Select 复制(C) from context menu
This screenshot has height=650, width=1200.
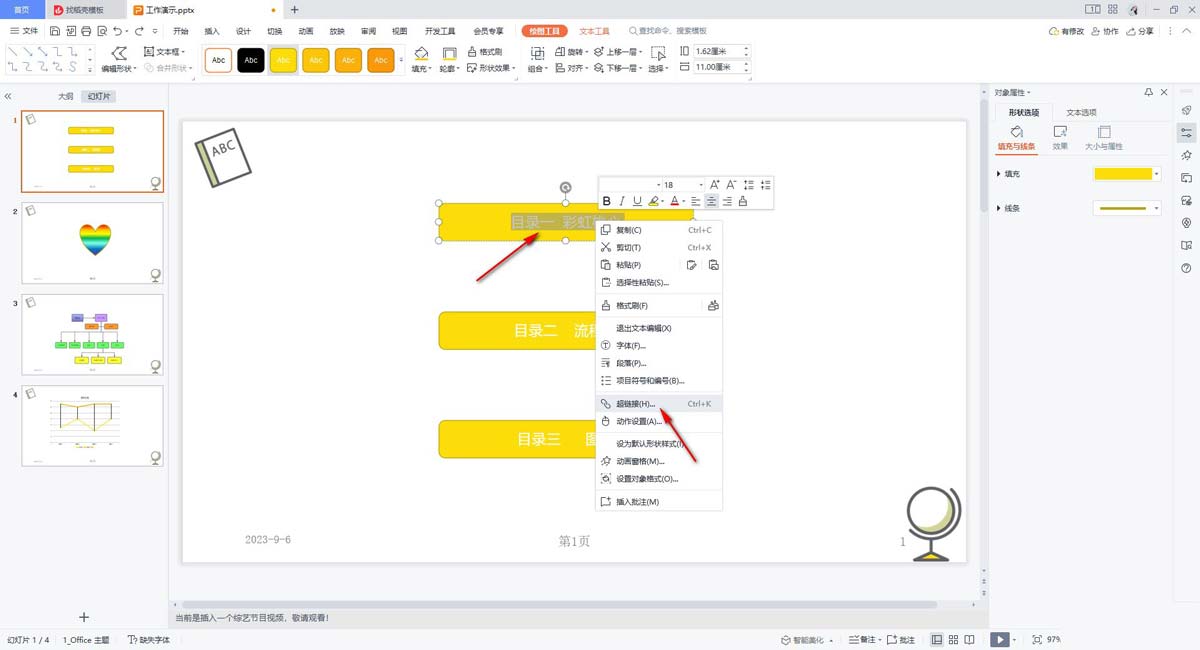(659, 230)
